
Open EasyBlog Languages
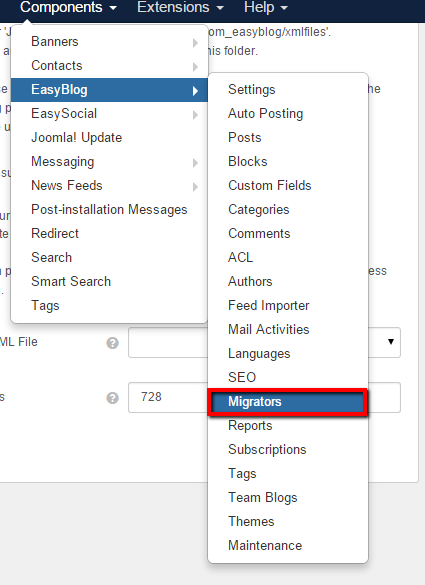[288, 354]
